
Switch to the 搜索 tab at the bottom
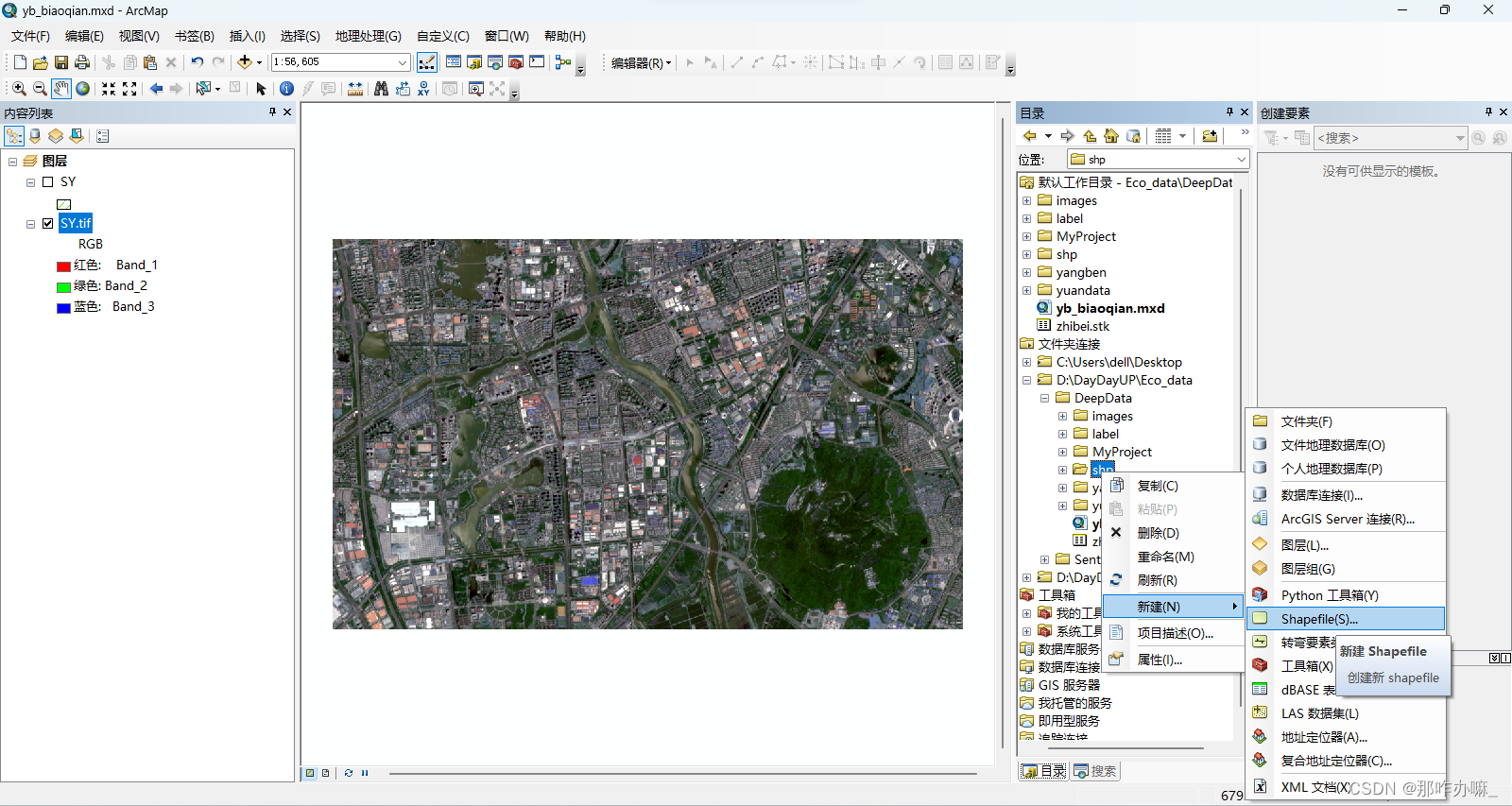coord(1095,771)
